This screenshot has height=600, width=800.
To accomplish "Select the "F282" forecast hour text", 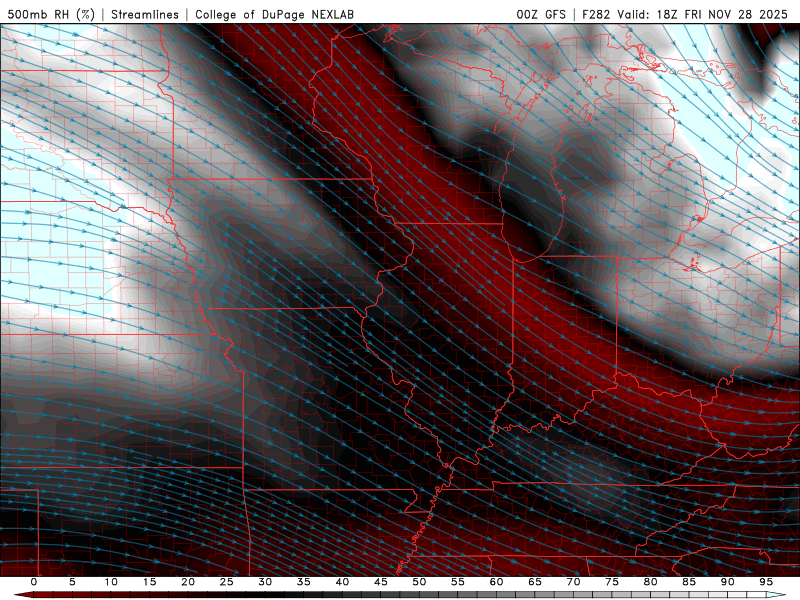I will click(596, 14).
